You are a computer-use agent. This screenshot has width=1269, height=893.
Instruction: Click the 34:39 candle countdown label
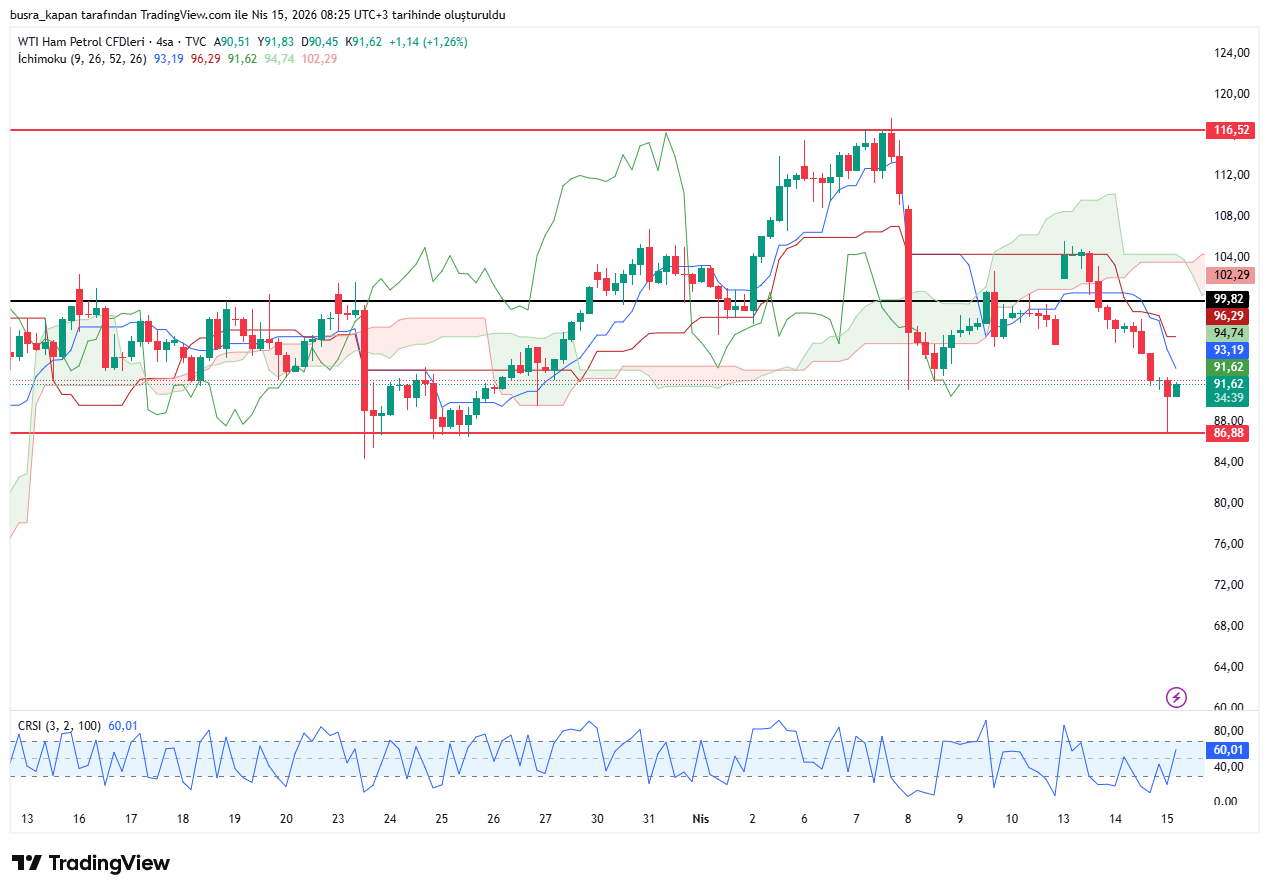pos(1231,398)
